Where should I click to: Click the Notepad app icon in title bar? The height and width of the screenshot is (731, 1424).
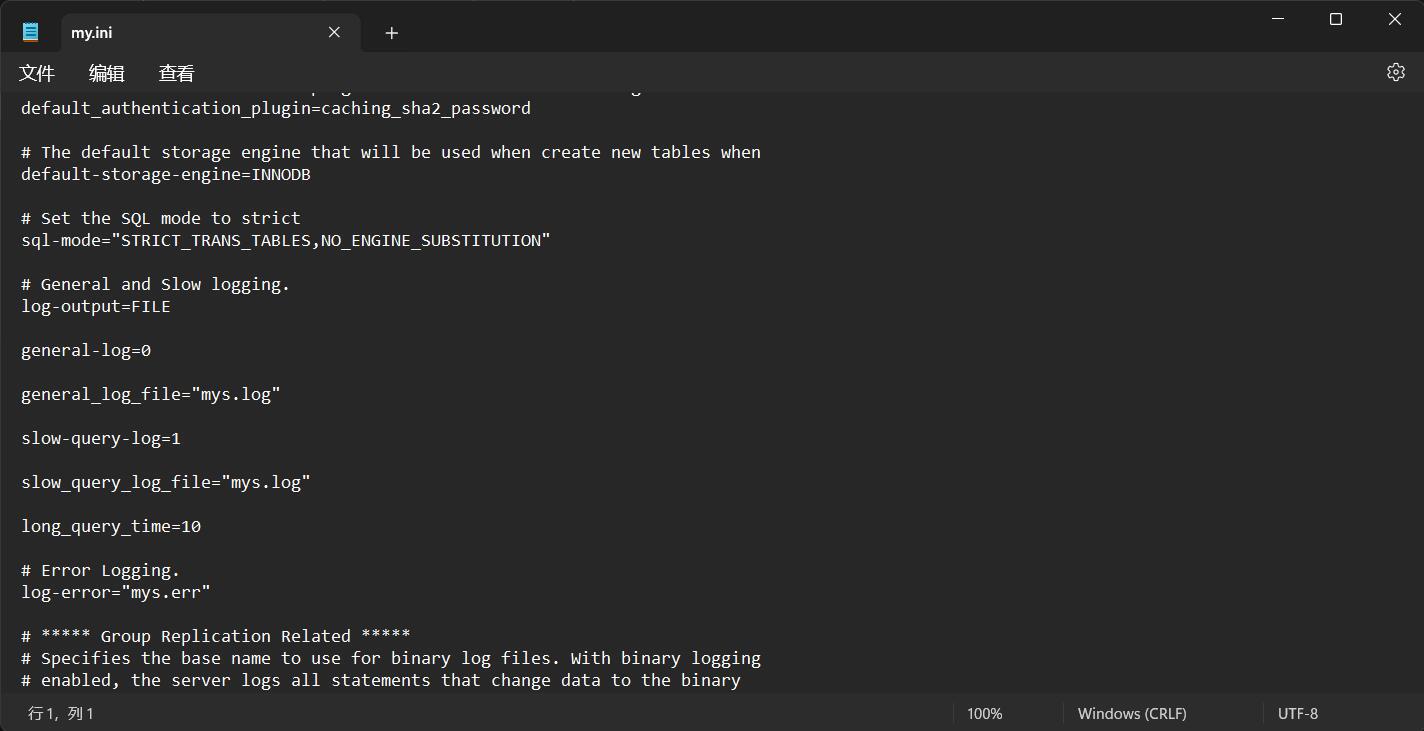[x=31, y=32]
